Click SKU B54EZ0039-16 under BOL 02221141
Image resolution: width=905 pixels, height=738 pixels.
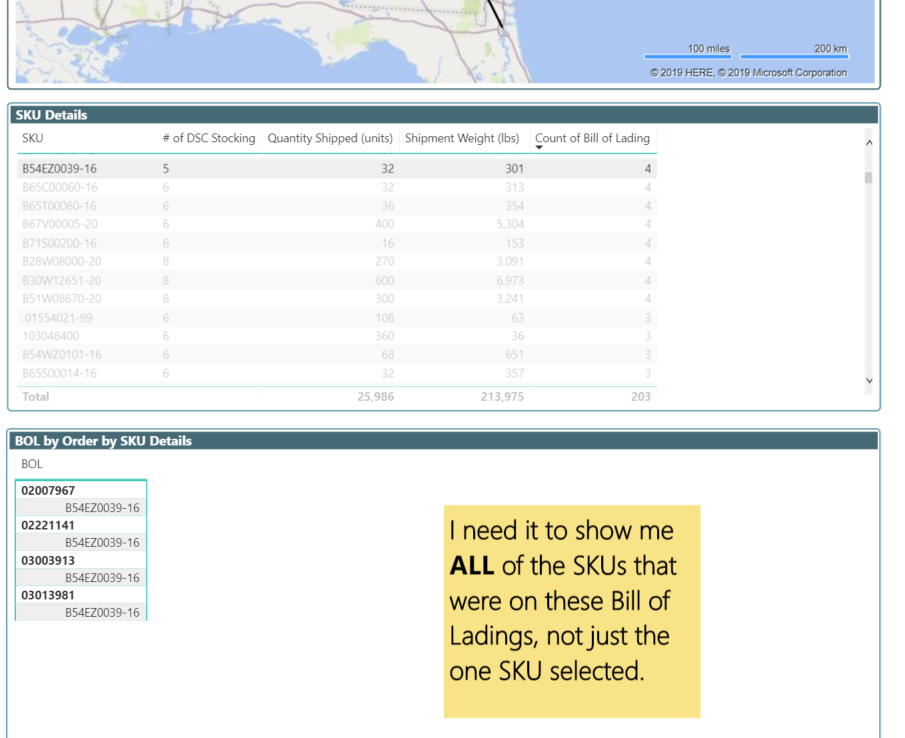102,543
